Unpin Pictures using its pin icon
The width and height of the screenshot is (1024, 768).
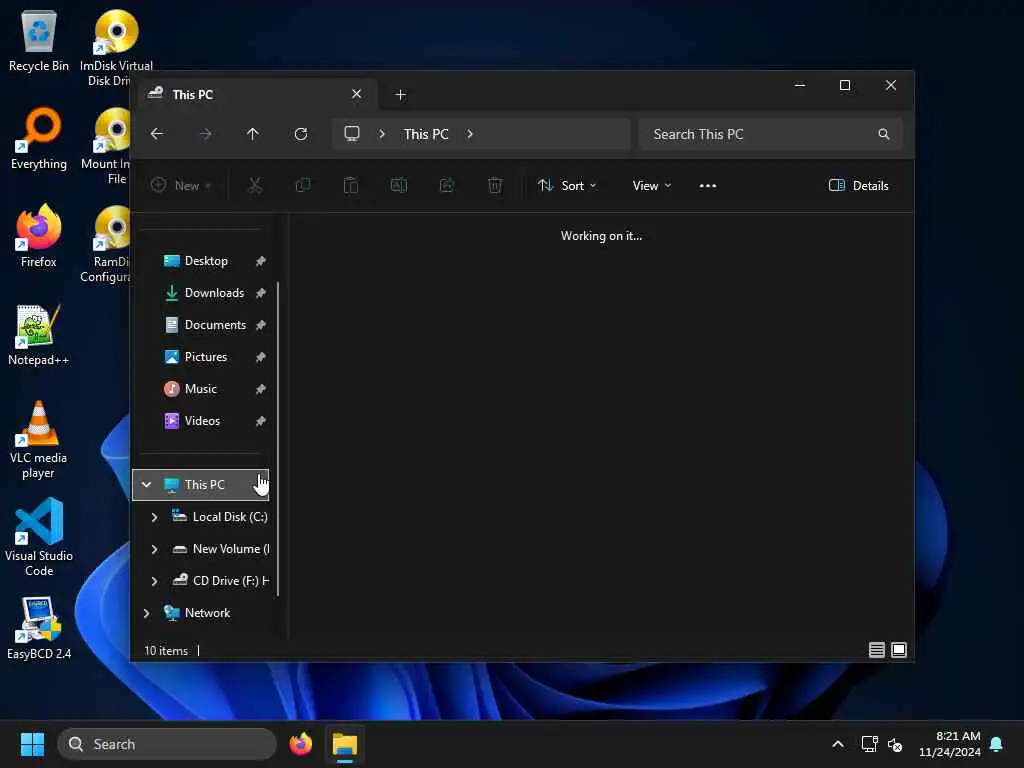point(261,357)
